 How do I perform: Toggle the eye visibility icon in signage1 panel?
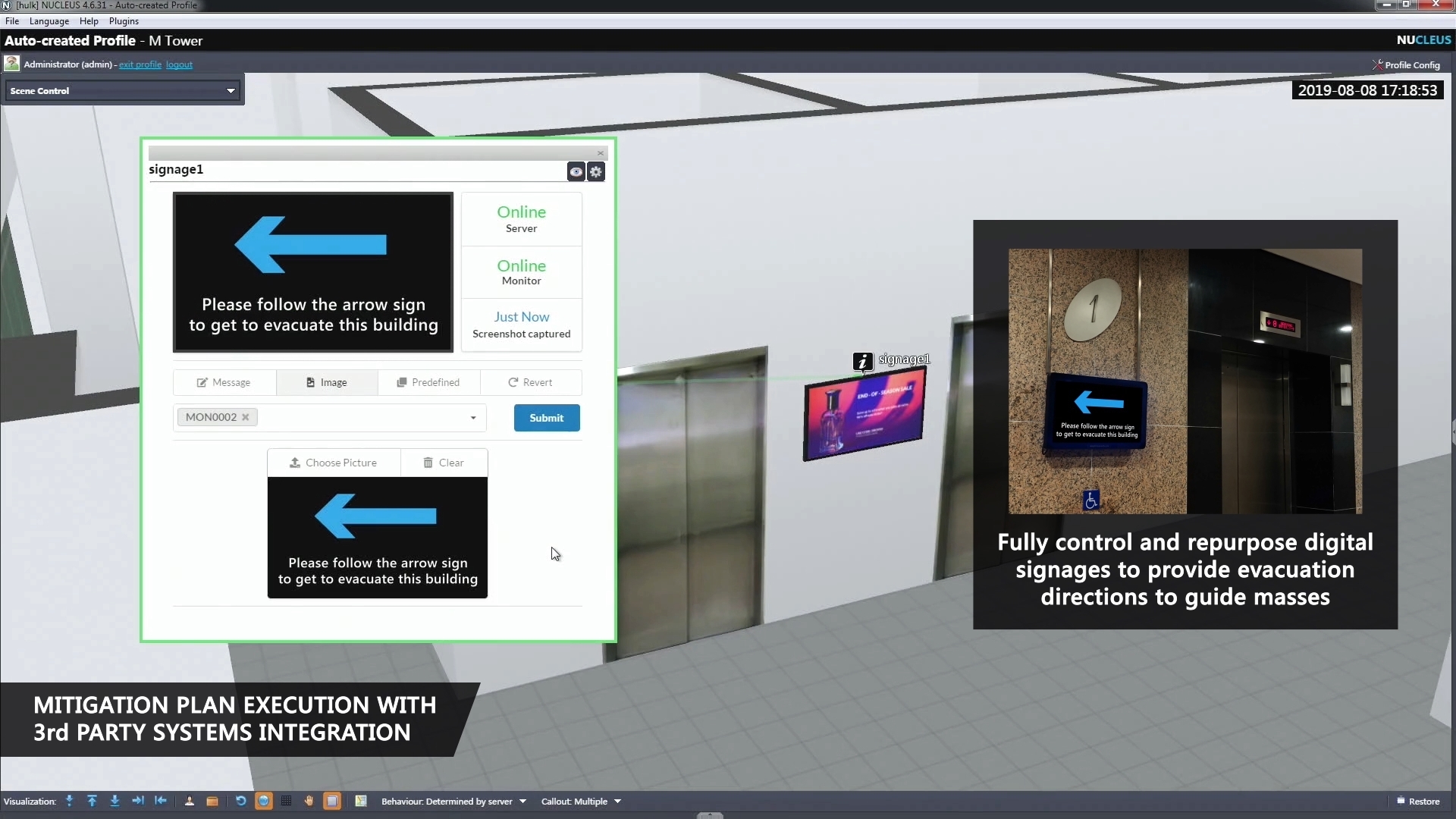tap(576, 172)
